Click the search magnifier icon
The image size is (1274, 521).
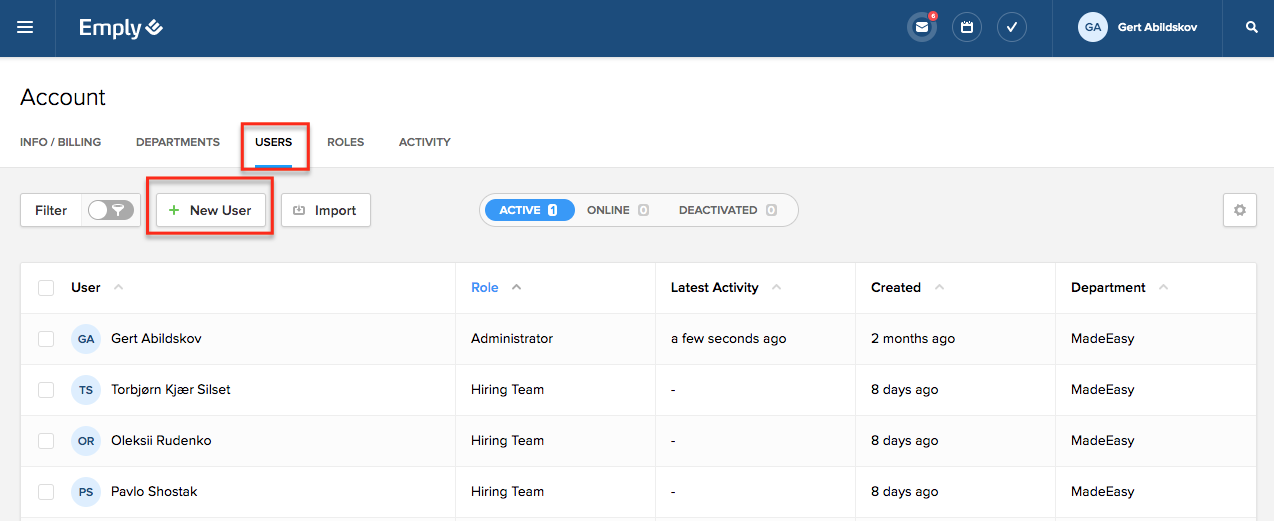coord(1251,28)
